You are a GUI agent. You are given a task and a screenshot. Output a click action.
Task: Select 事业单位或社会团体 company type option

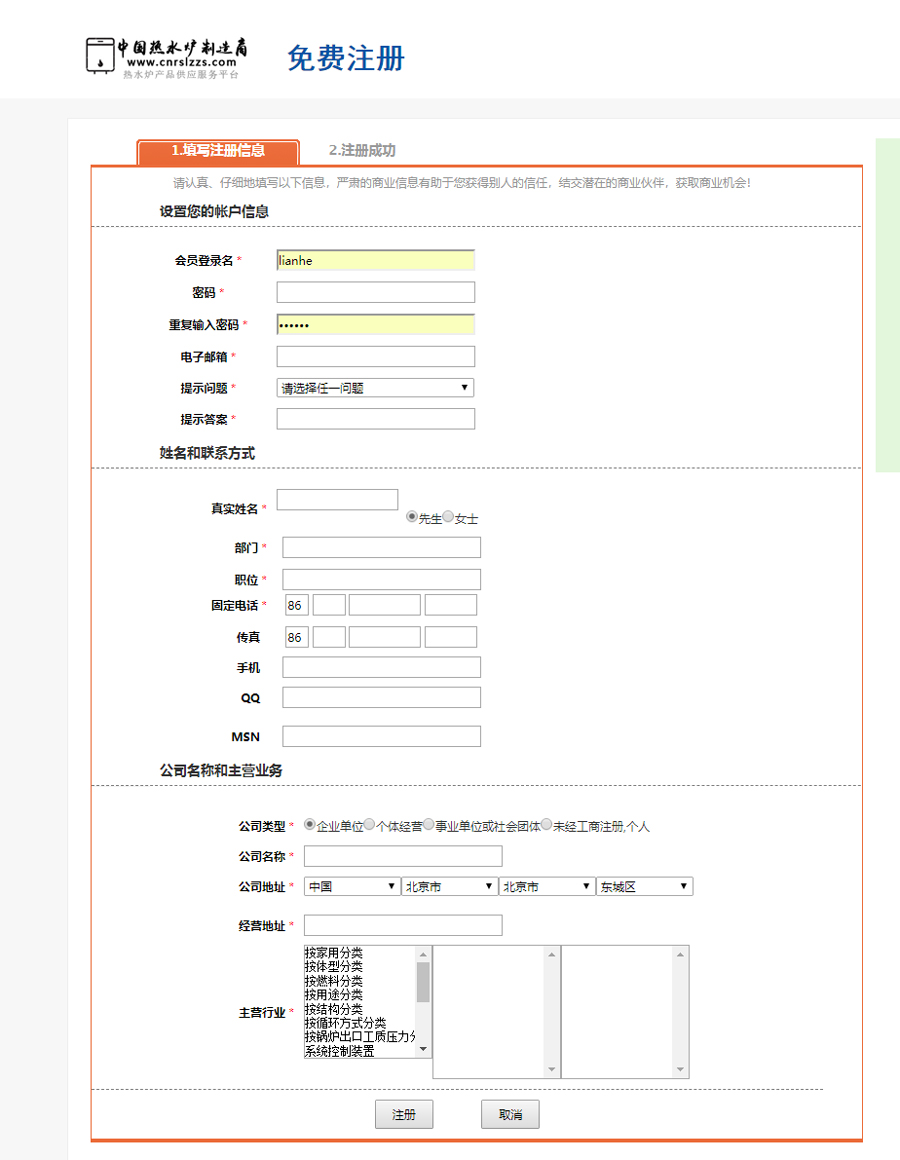(429, 825)
